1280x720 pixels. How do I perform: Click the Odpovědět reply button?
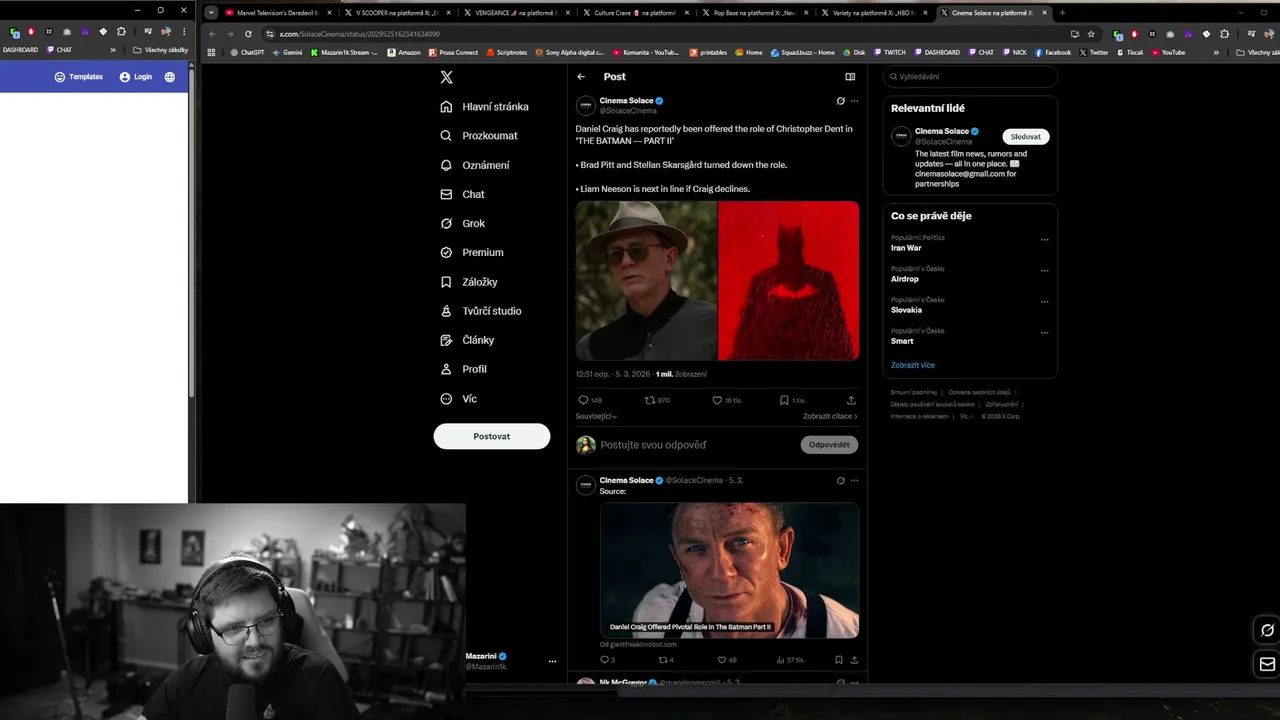pyautogui.click(x=829, y=445)
